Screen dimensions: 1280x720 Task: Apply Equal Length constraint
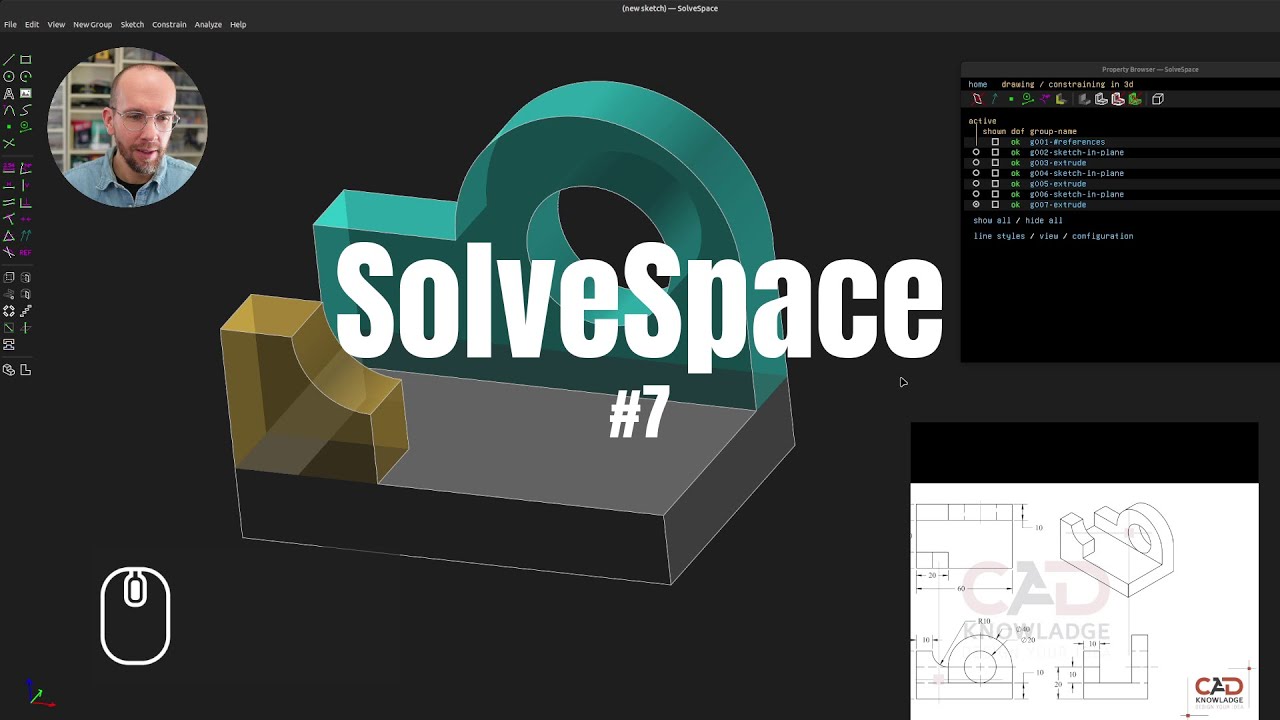9,235
